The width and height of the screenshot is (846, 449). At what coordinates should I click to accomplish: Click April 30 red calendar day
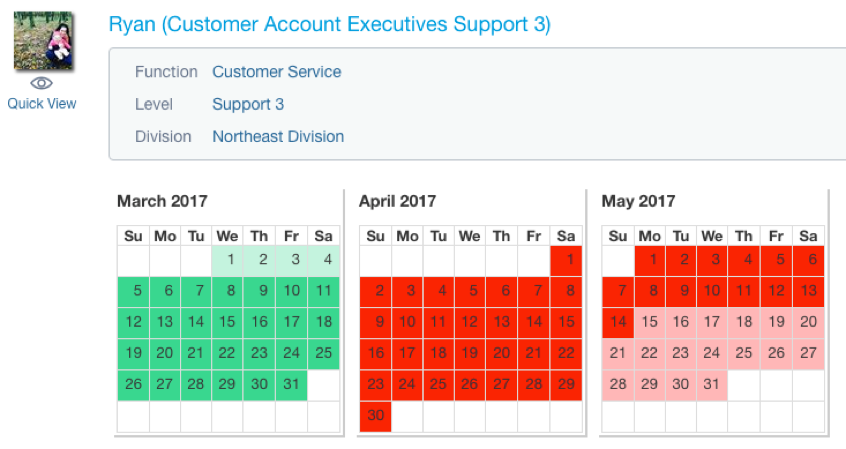(x=376, y=416)
